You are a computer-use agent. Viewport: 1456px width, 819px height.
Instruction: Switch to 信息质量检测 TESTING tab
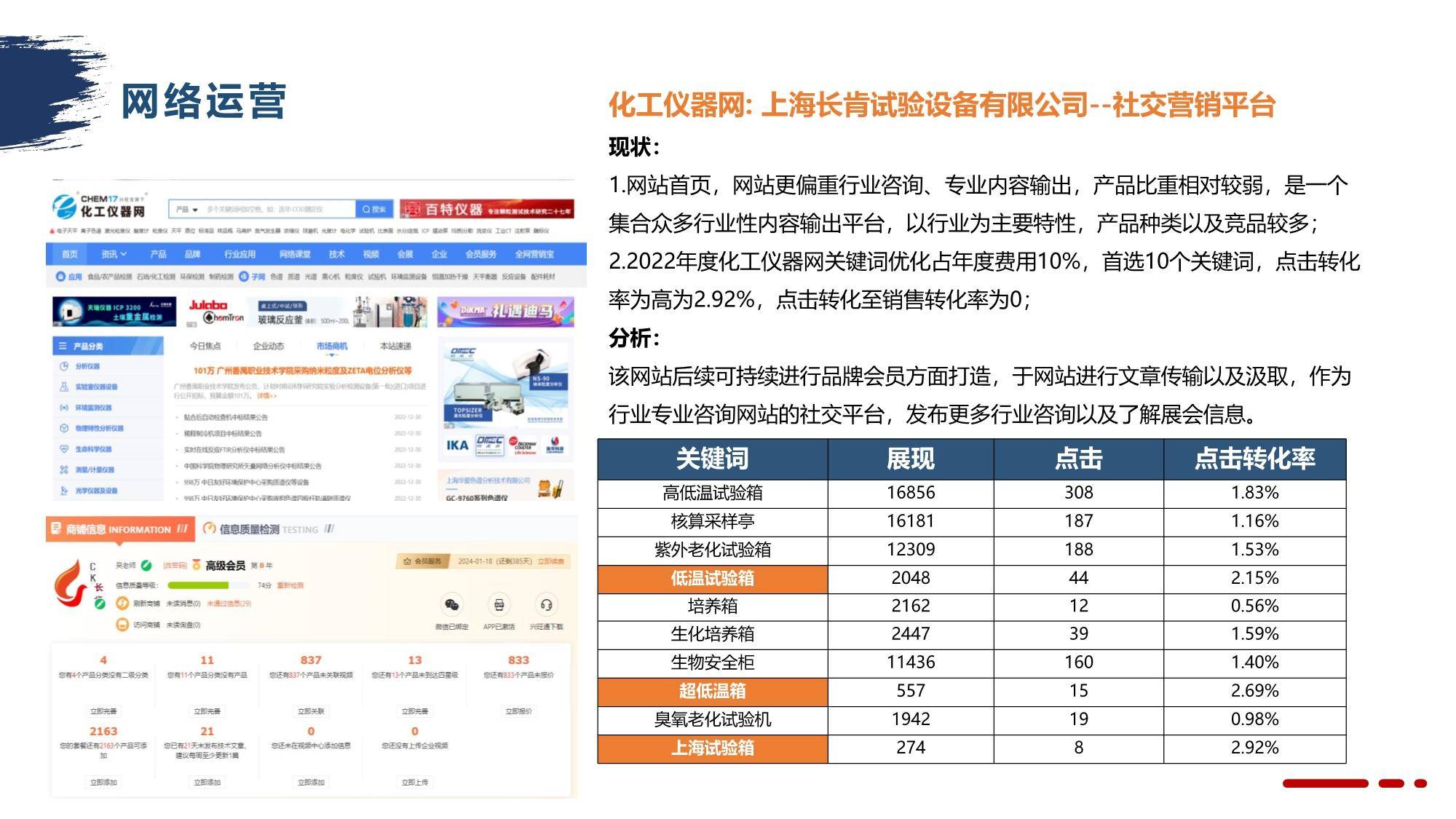pyautogui.click(x=267, y=529)
